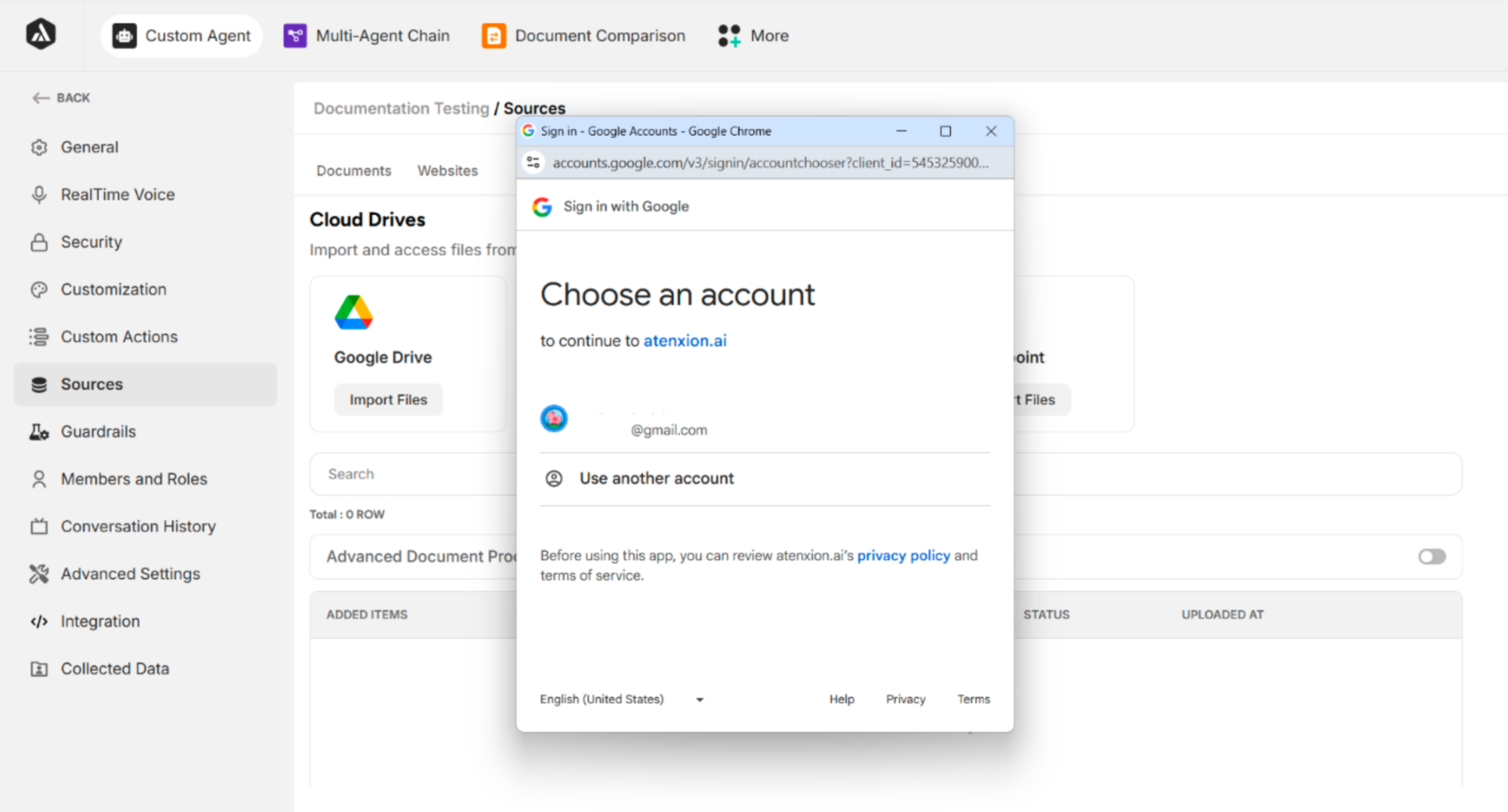The image size is (1508, 812).
Task: Select the Multi-Agent Chain tool
Action: click(367, 35)
